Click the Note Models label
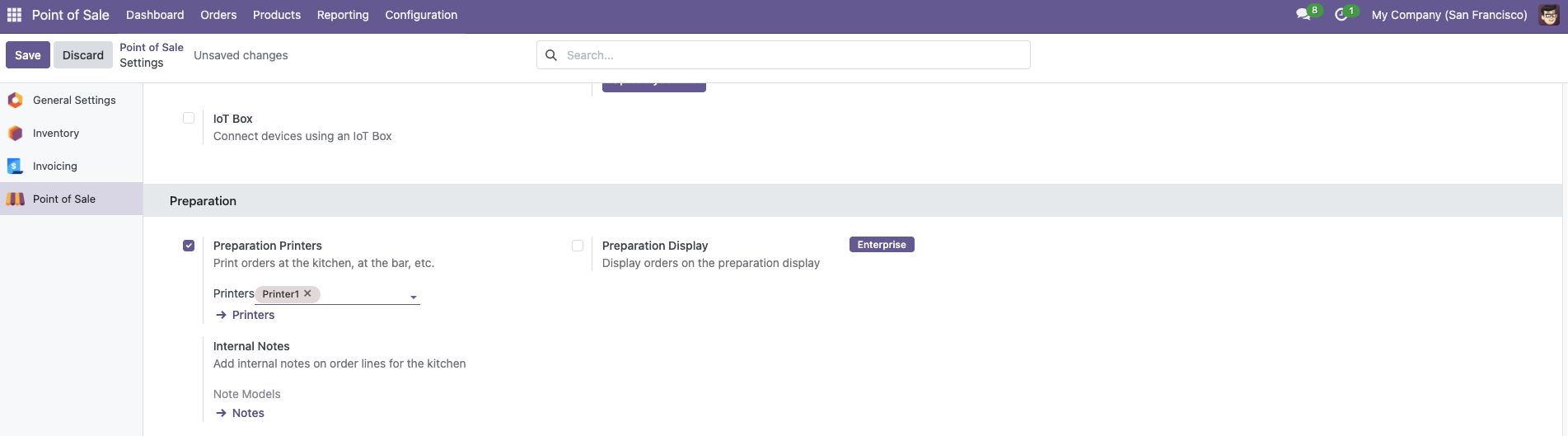This screenshot has width=1568, height=436. coord(247,394)
